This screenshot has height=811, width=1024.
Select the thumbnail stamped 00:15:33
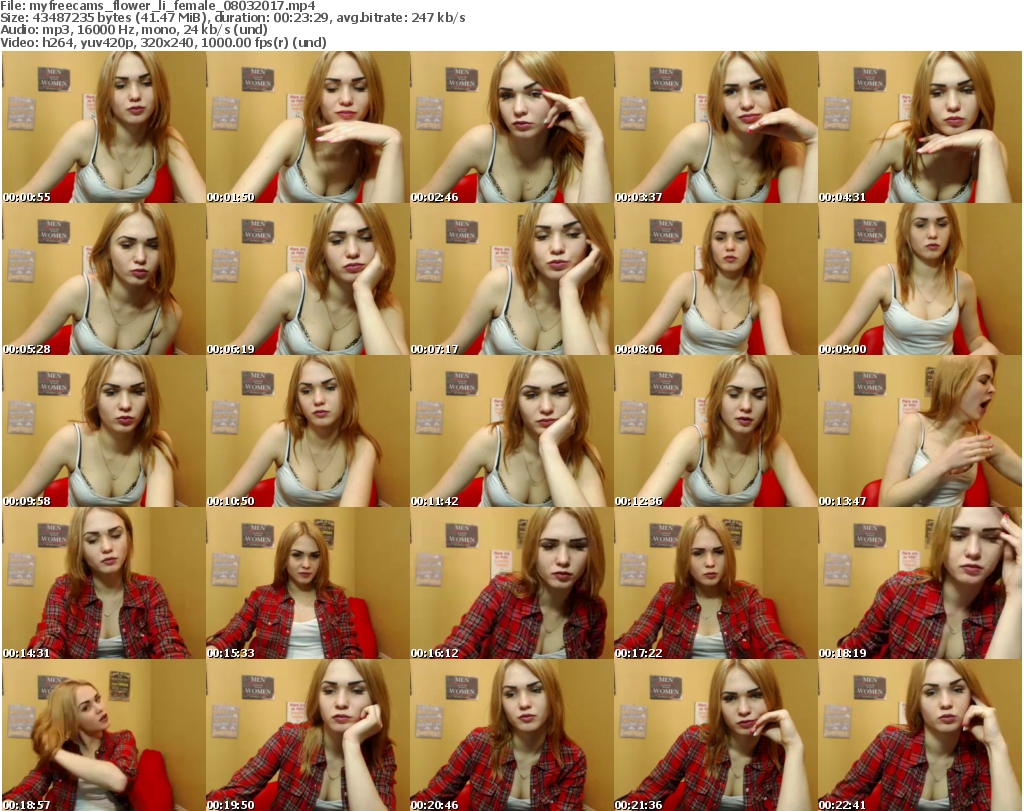click(308, 583)
